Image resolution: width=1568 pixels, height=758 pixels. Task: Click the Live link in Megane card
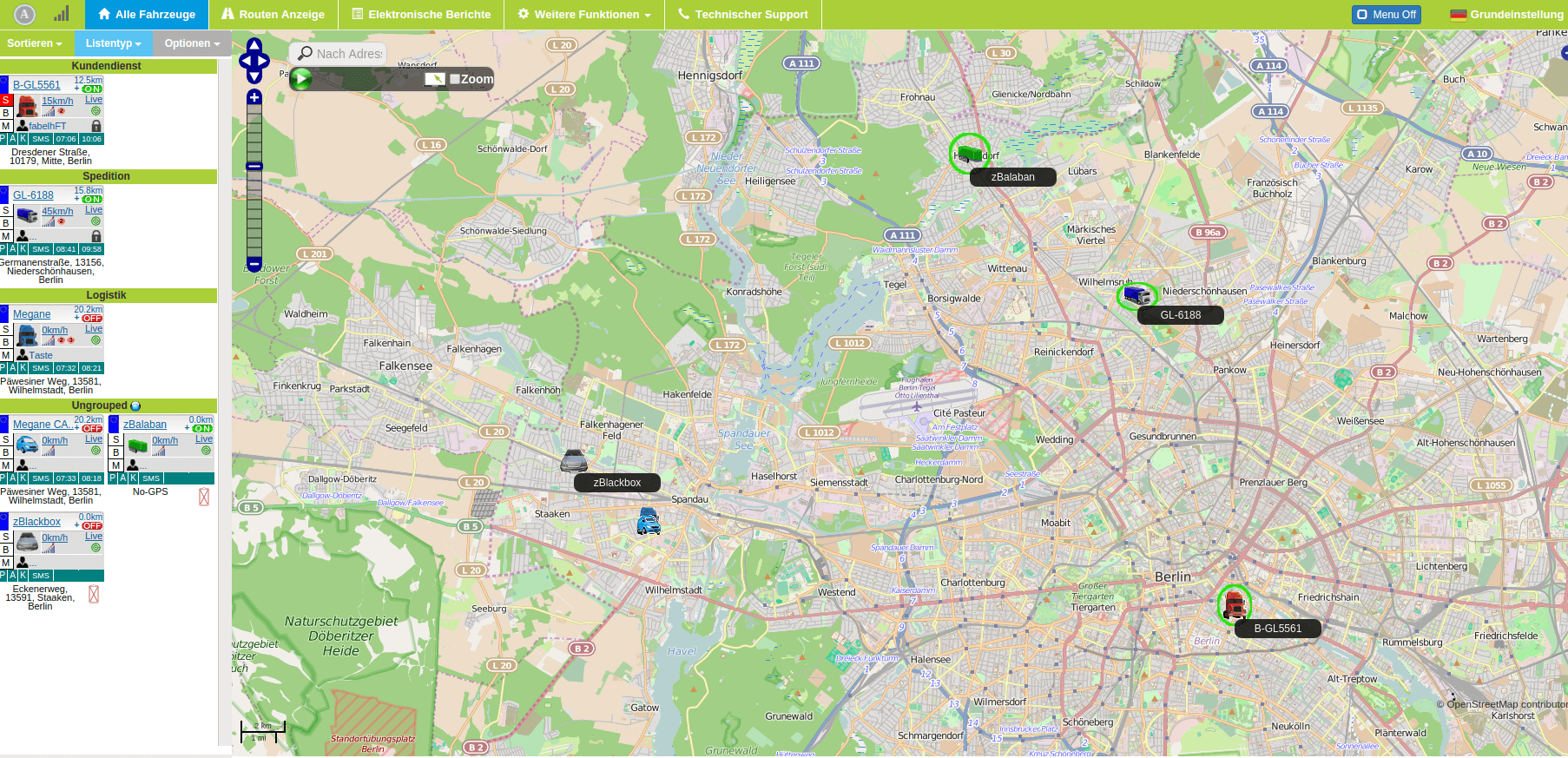pyautogui.click(x=94, y=329)
